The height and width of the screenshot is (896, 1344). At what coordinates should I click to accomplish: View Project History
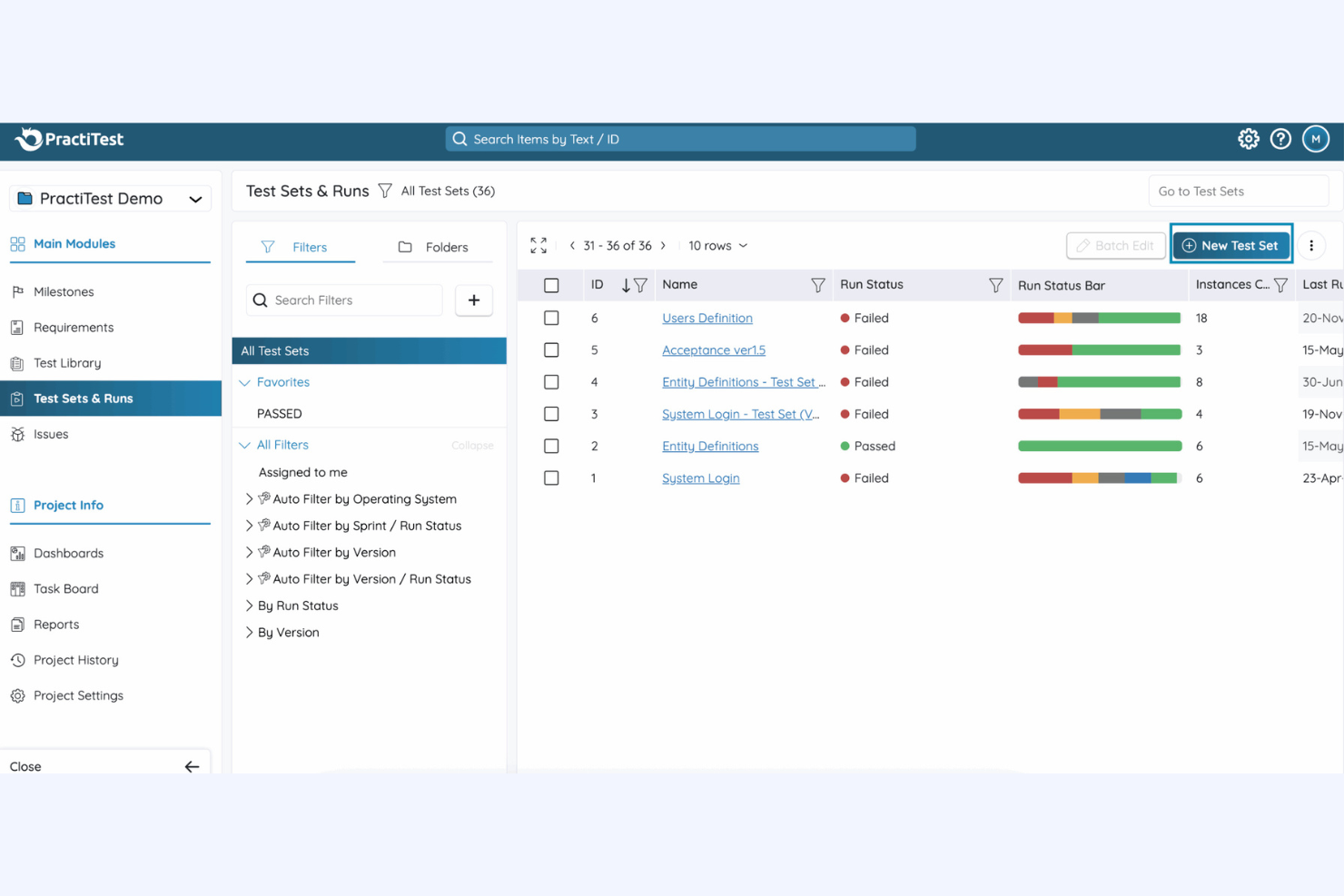click(75, 660)
